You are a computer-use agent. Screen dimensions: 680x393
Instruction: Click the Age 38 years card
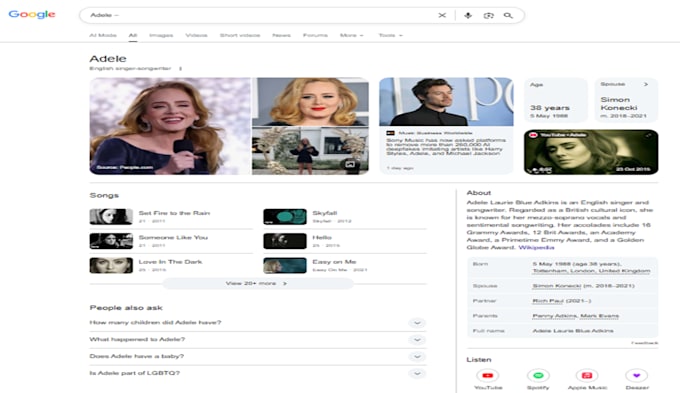556,100
